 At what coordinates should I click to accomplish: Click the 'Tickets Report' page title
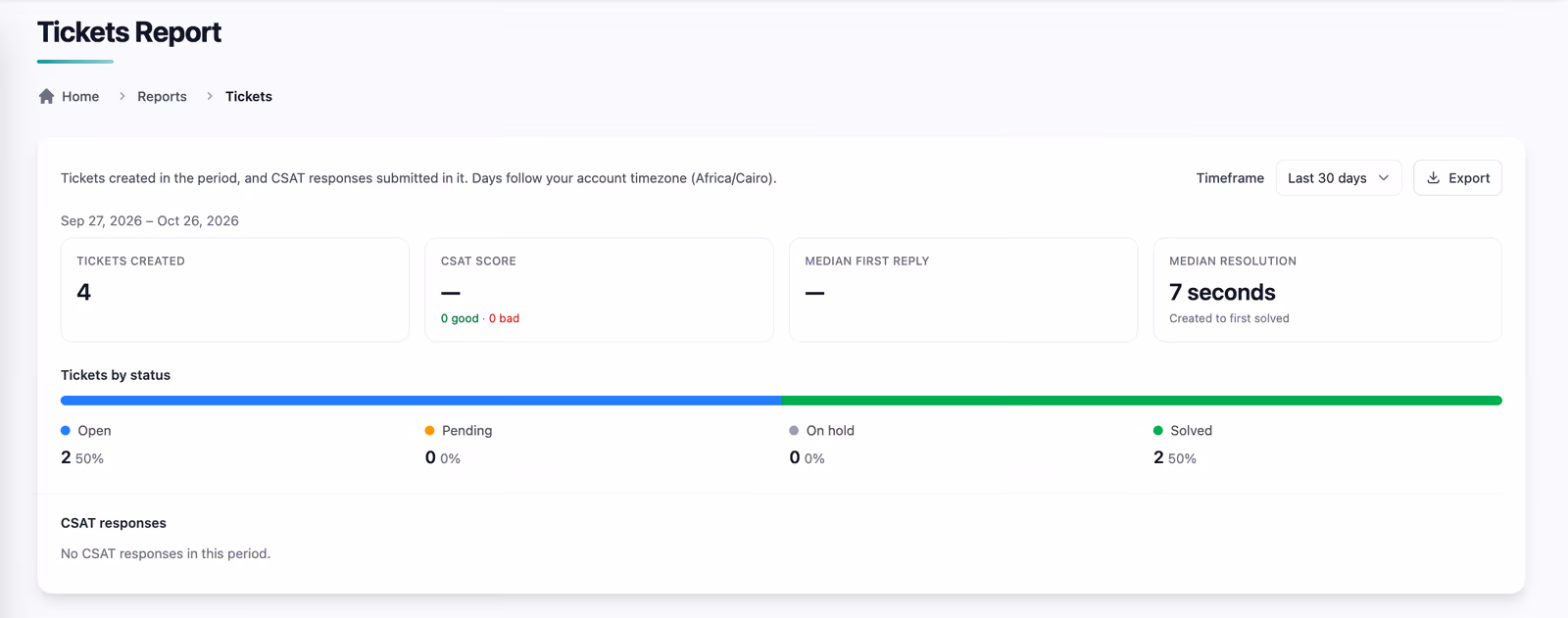point(129,32)
